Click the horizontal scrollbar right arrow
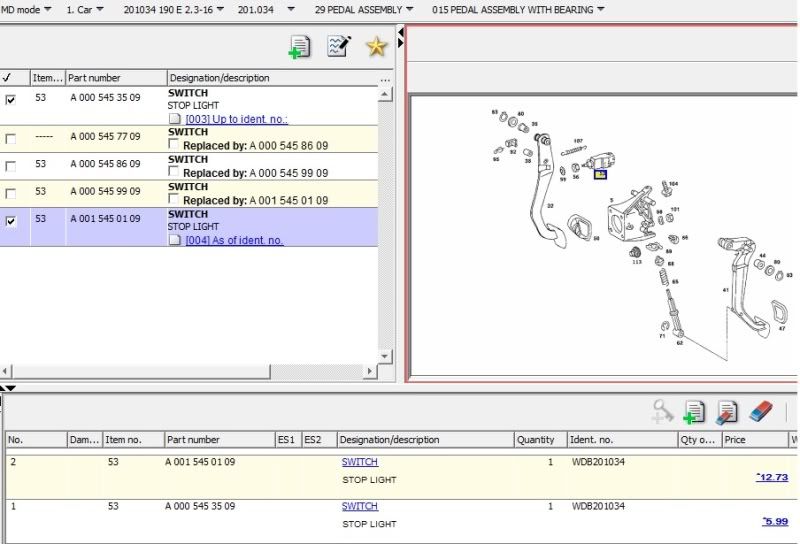 (x=370, y=371)
